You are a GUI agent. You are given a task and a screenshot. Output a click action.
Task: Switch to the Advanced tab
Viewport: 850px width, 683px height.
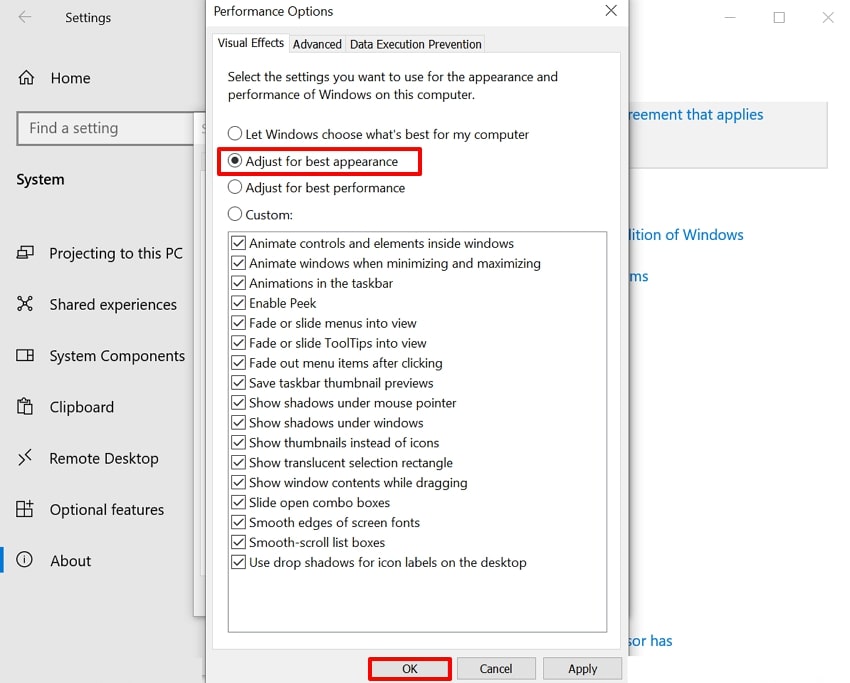[317, 44]
